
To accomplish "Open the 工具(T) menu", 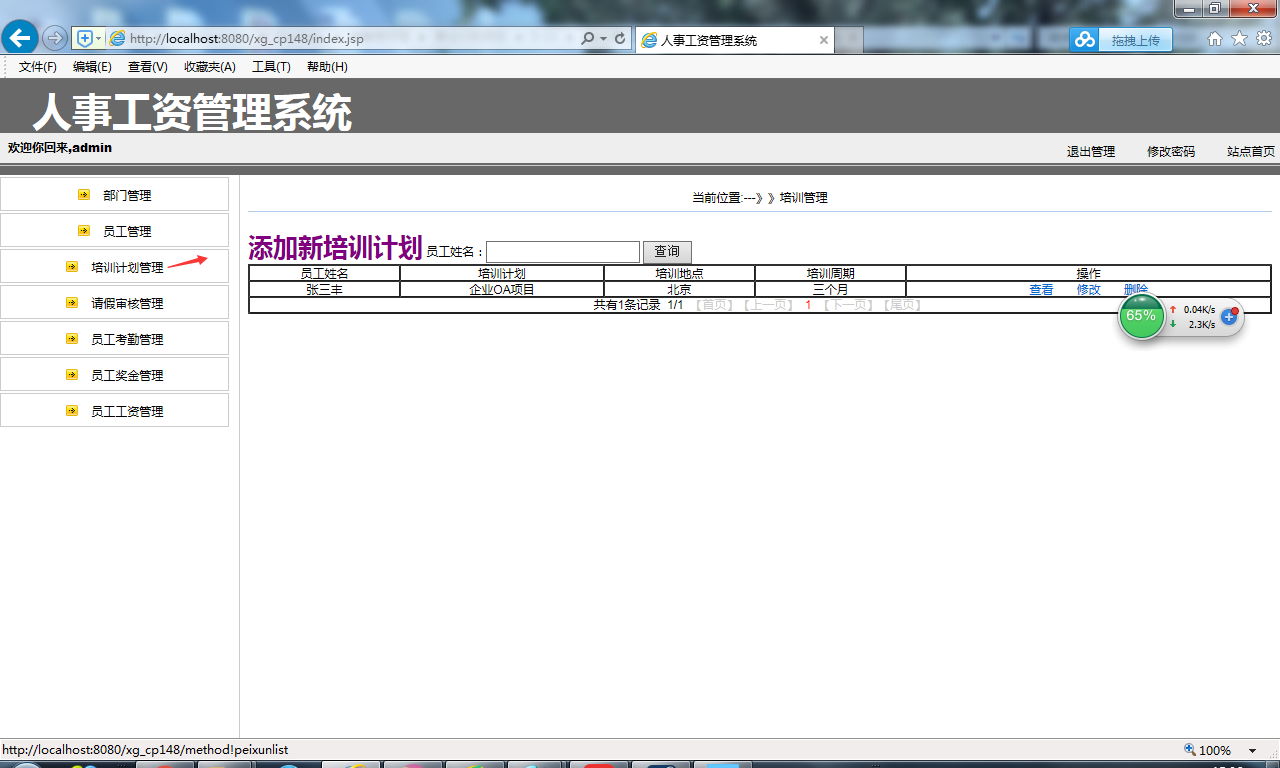I will coord(271,67).
